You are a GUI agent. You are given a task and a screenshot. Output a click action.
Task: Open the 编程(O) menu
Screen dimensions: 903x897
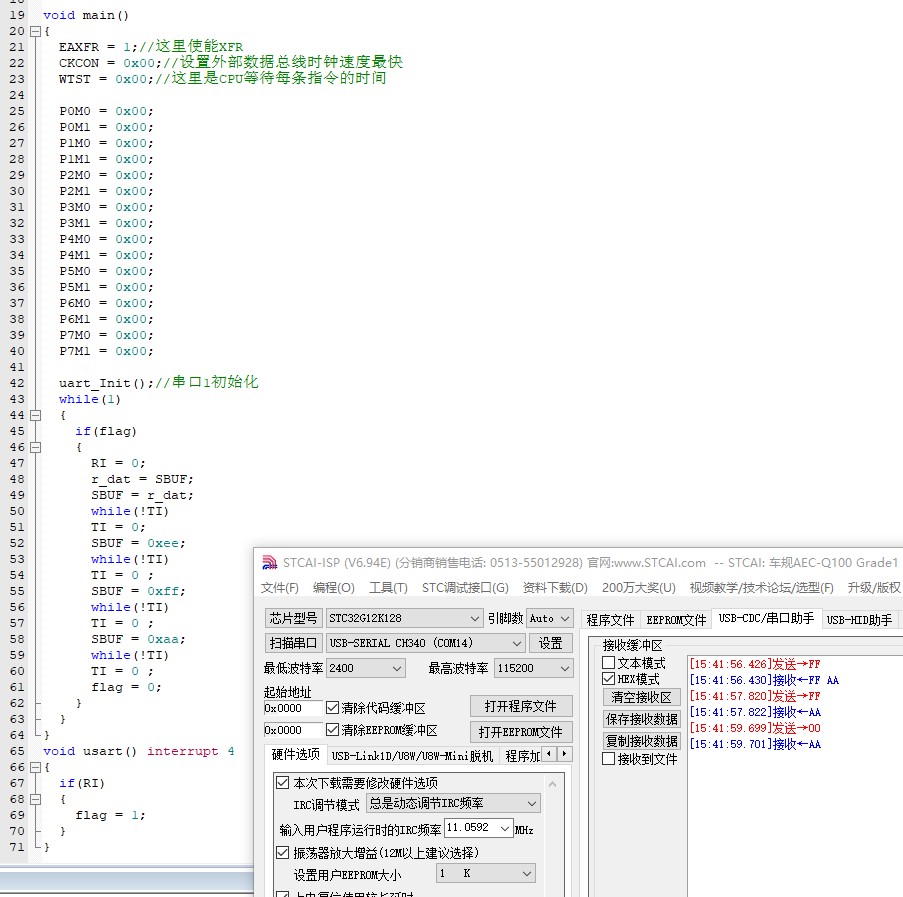333,587
